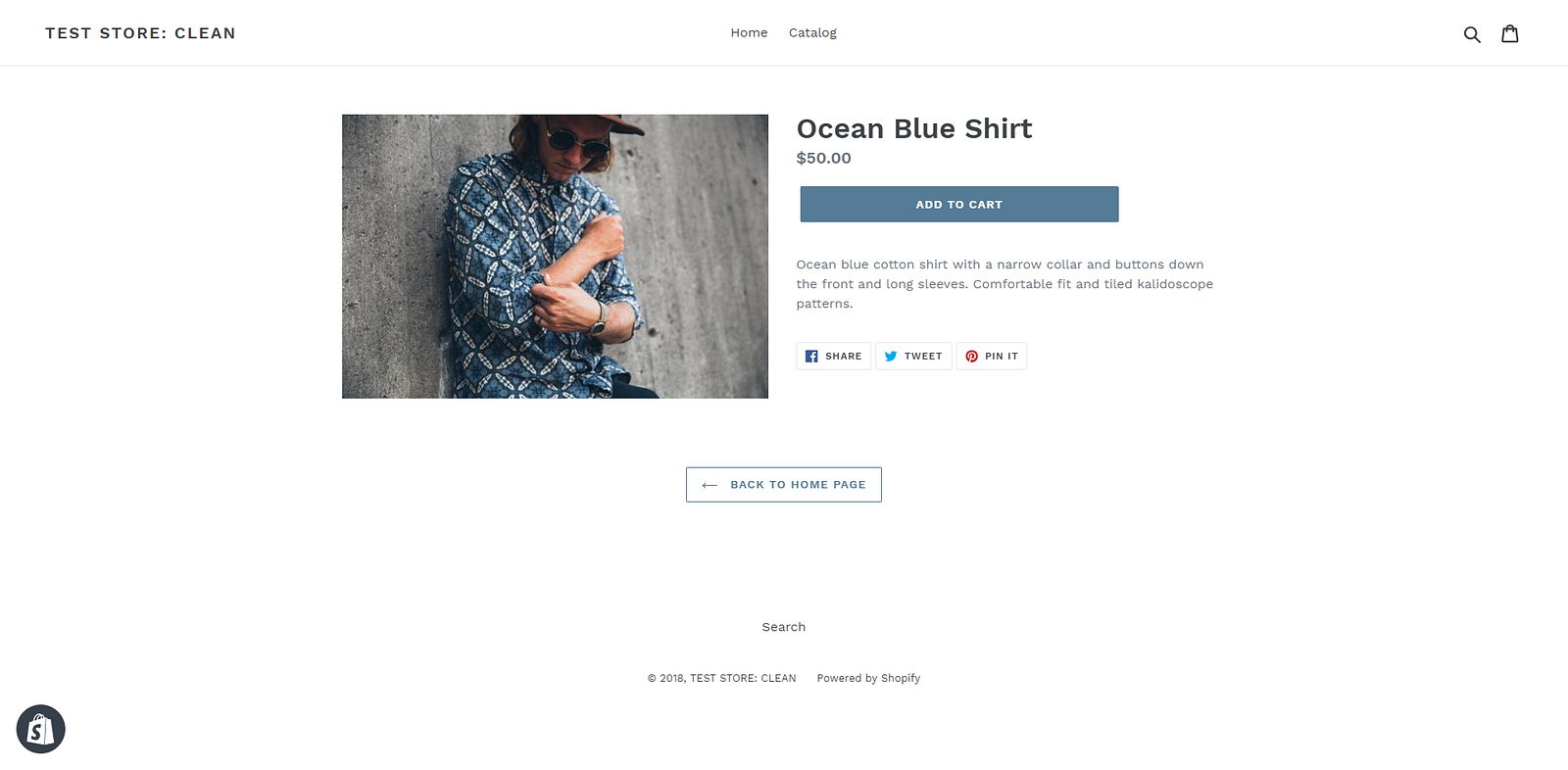Click the Shopify bag badge icon
1568x770 pixels.
[x=41, y=729]
